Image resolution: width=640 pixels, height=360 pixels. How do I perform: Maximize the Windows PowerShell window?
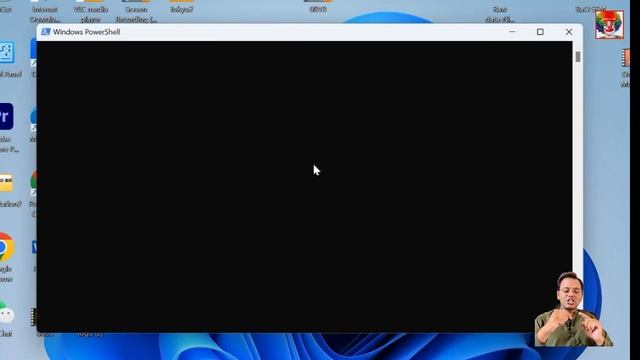[540, 32]
